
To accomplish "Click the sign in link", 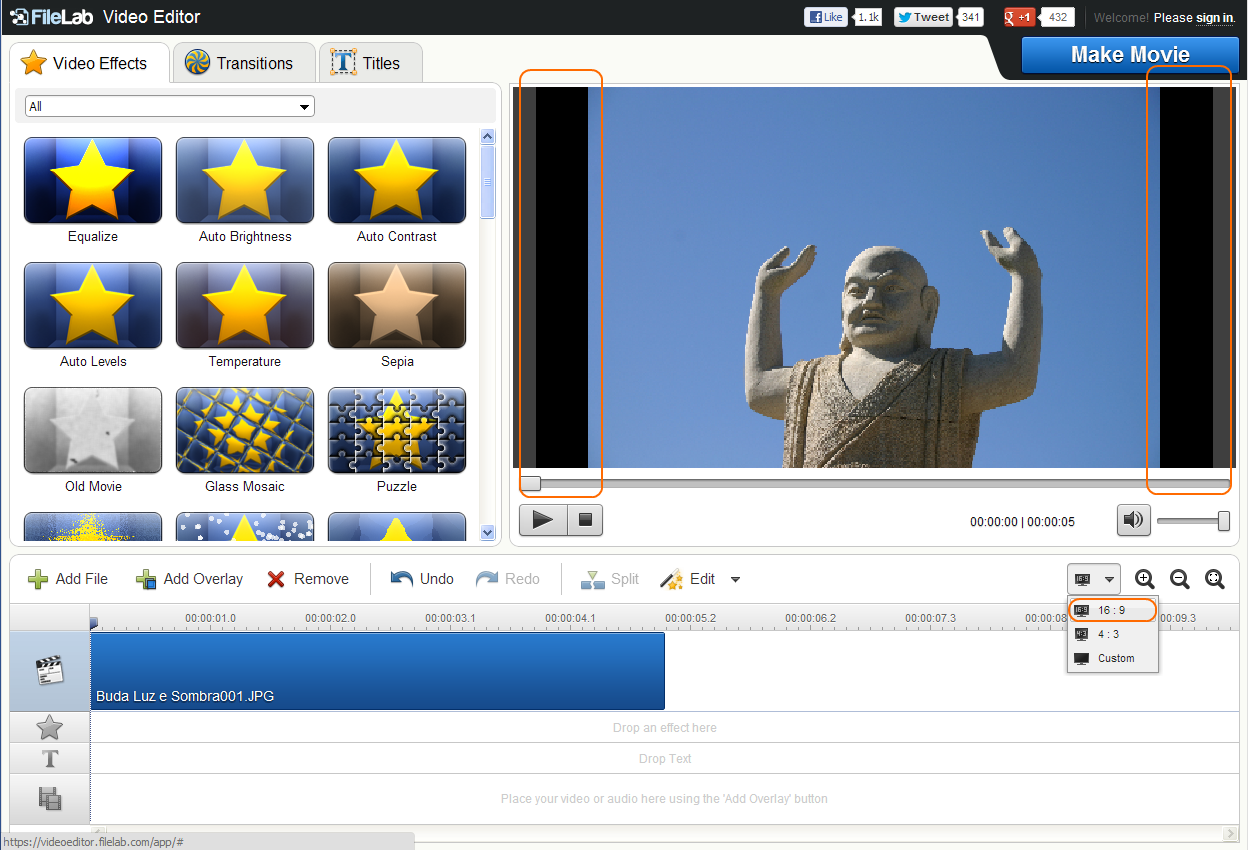I will [1214, 18].
